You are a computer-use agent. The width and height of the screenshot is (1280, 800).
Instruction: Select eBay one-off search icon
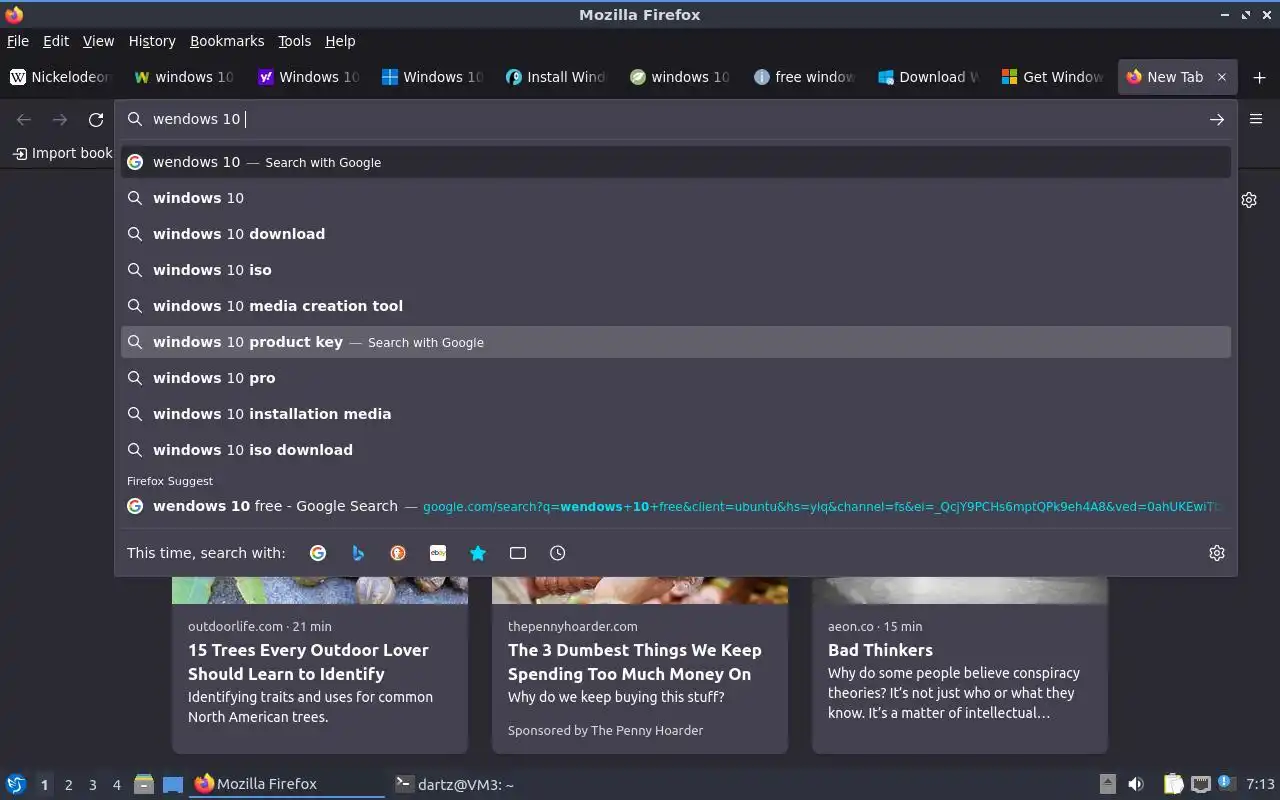click(x=438, y=553)
